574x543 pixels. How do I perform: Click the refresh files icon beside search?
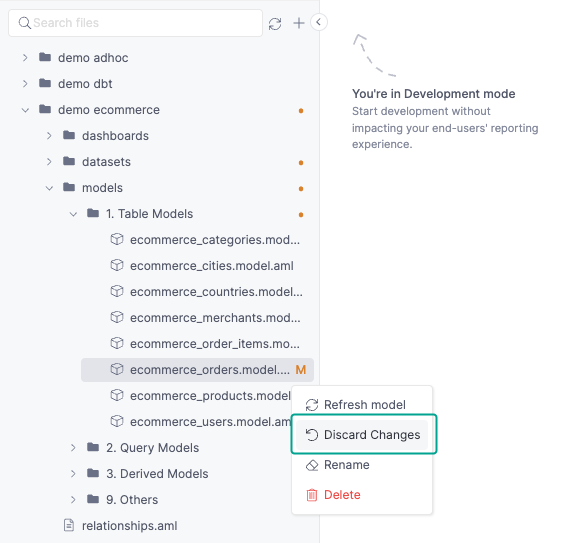tap(275, 24)
